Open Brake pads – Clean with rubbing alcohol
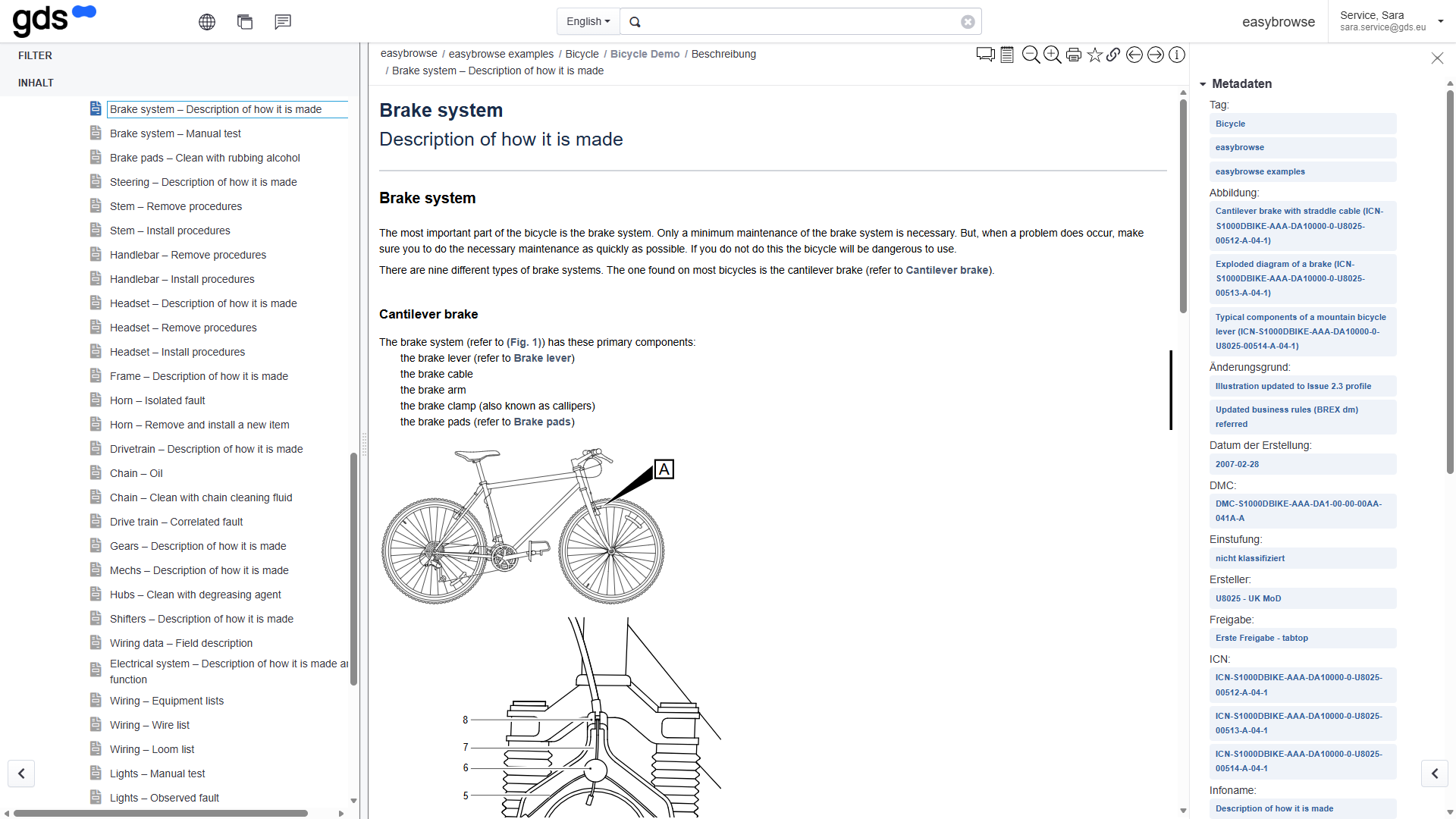Viewport: 1456px width, 819px height. [x=205, y=158]
